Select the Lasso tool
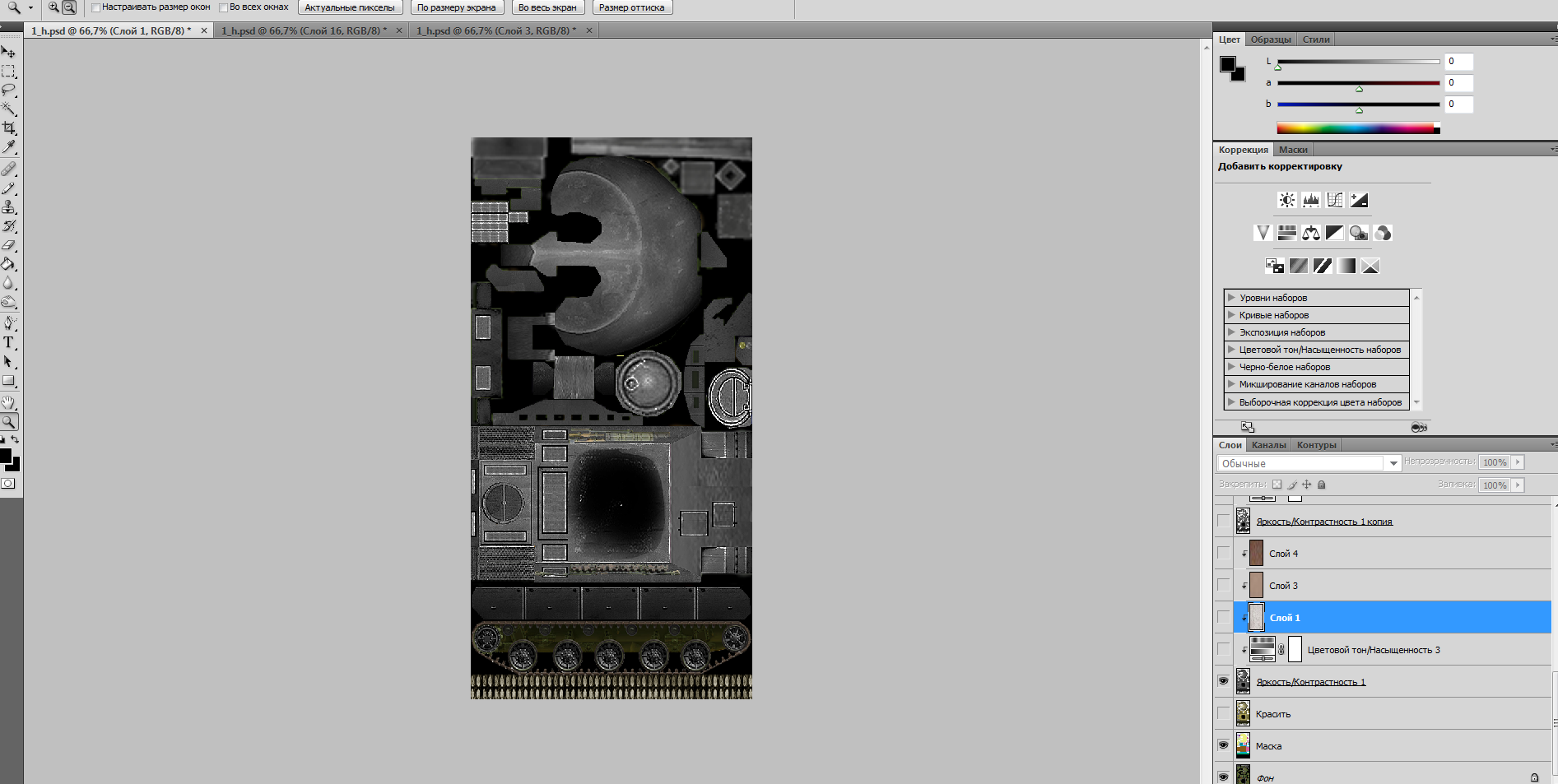 9,90
